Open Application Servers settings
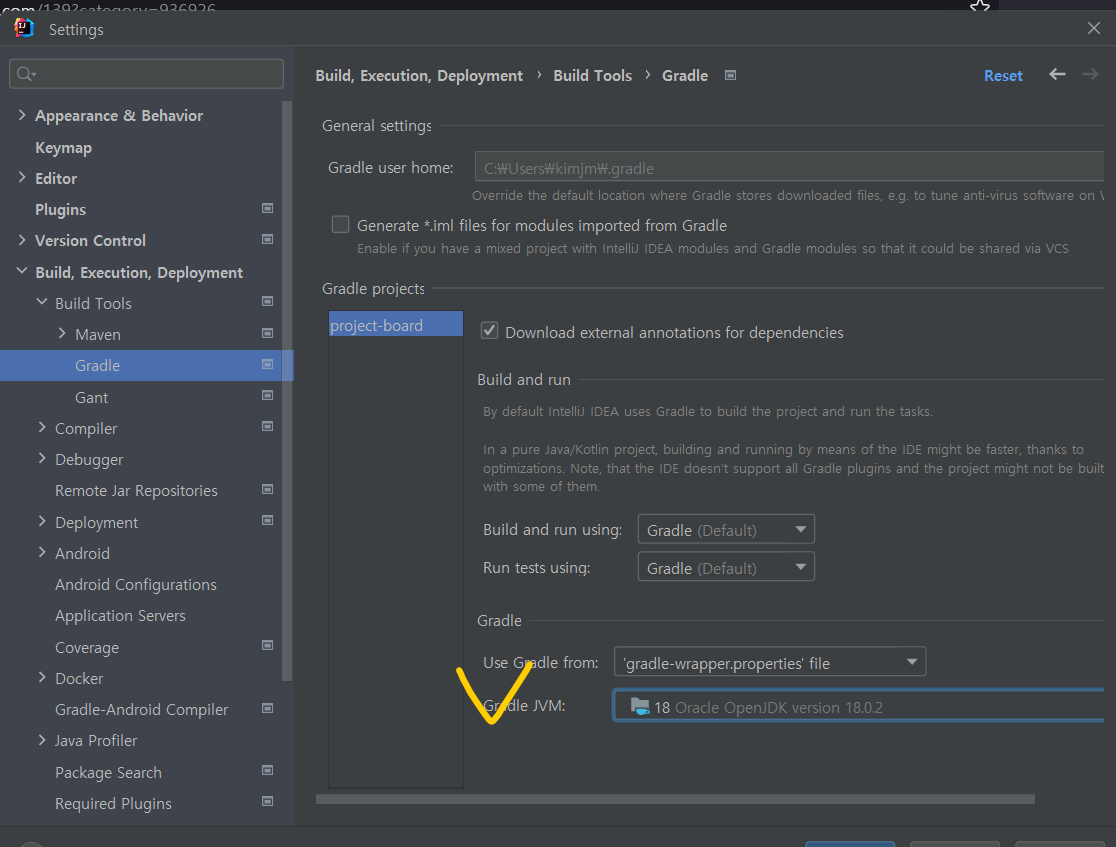 click(x=120, y=616)
